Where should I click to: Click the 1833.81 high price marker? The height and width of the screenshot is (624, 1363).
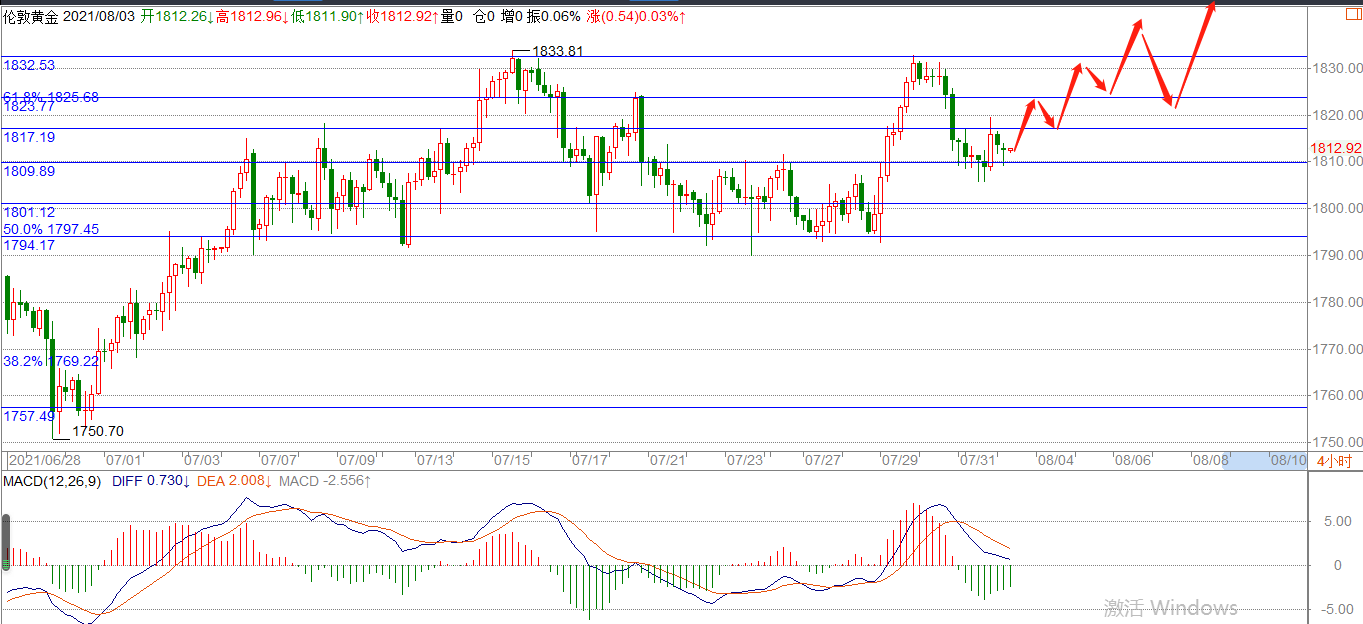tap(556, 50)
